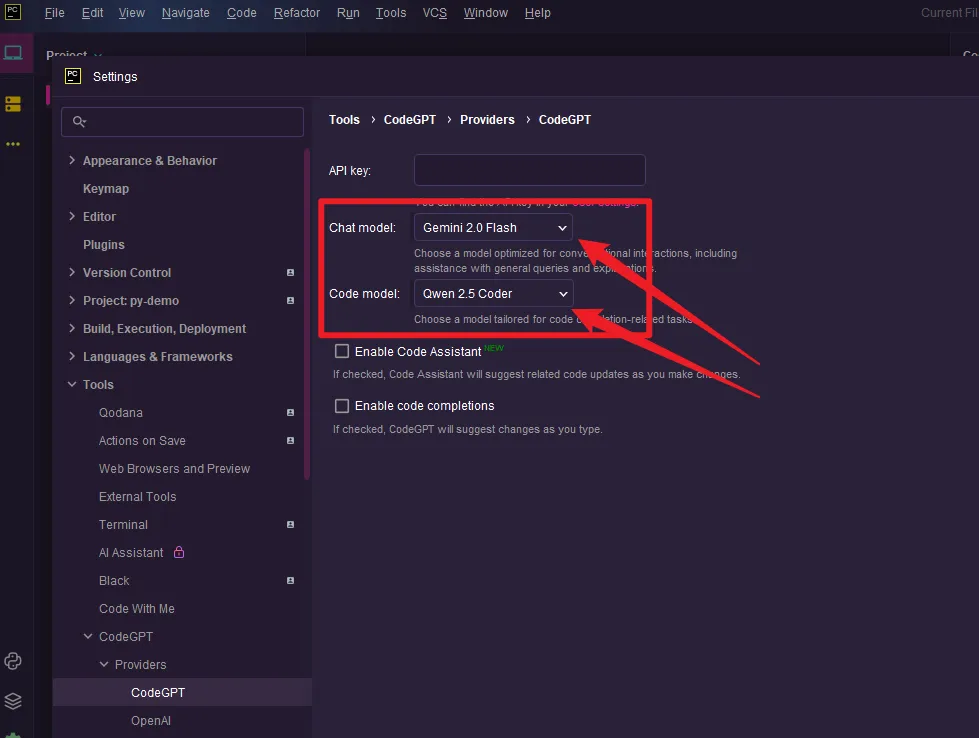This screenshot has height=738, width=979.
Task: Open the Window menu
Action: click(485, 12)
